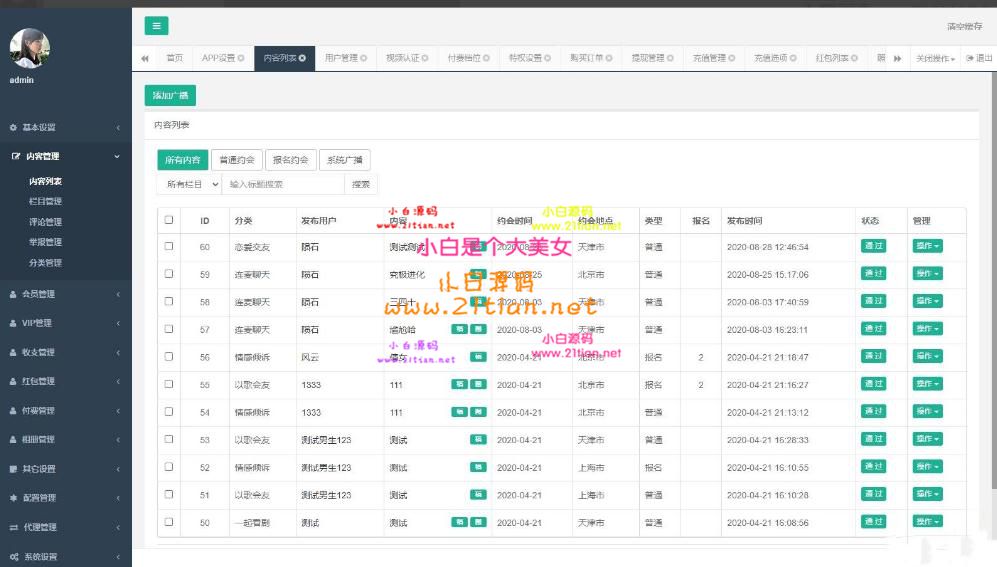This screenshot has height=567, width=997.
Task: Open 评论管理 in the sidebar submenu
Action: coord(45,222)
